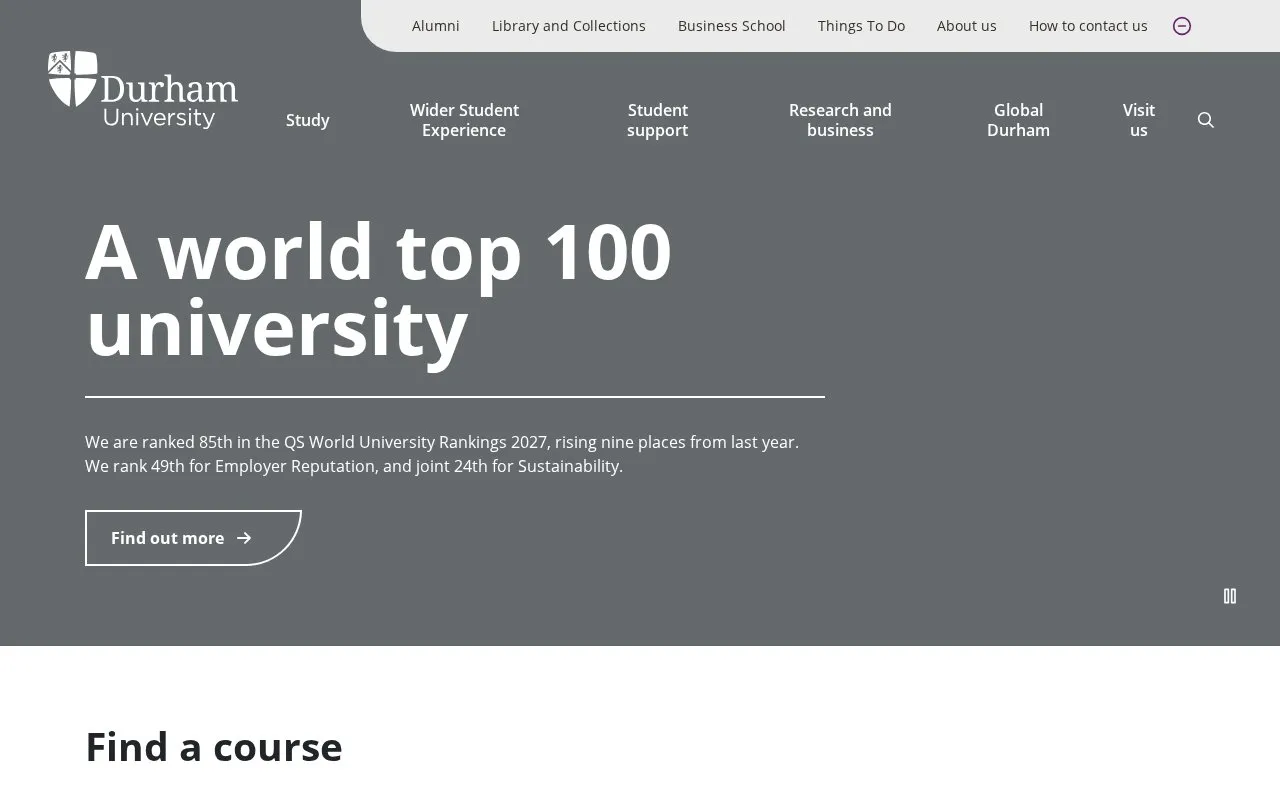This screenshot has height=800, width=1280.
Task: Visit Library and Collections link
Action: 569,26
